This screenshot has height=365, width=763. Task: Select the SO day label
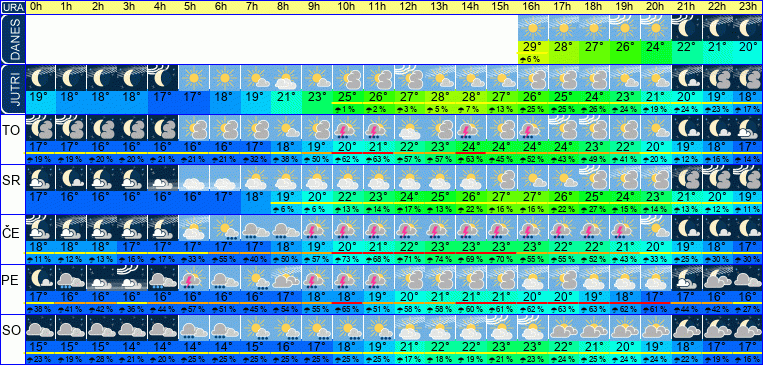(12, 331)
